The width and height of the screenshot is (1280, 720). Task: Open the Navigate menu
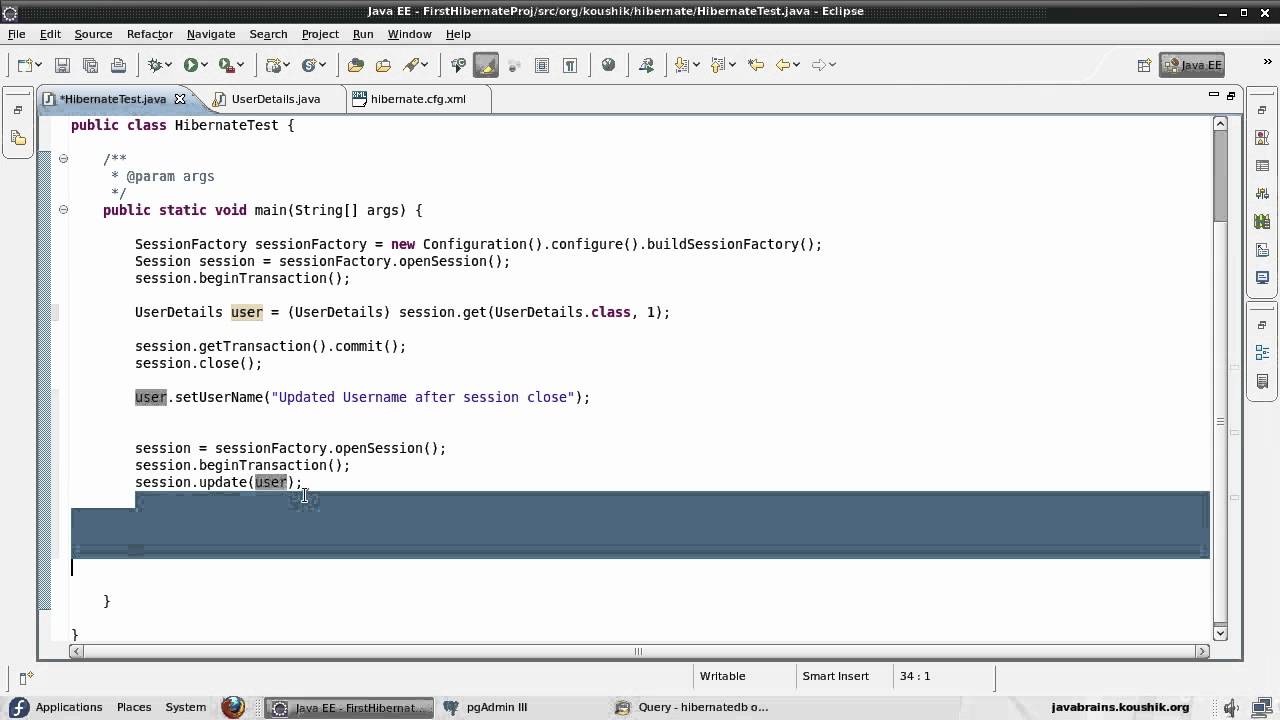pos(211,34)
